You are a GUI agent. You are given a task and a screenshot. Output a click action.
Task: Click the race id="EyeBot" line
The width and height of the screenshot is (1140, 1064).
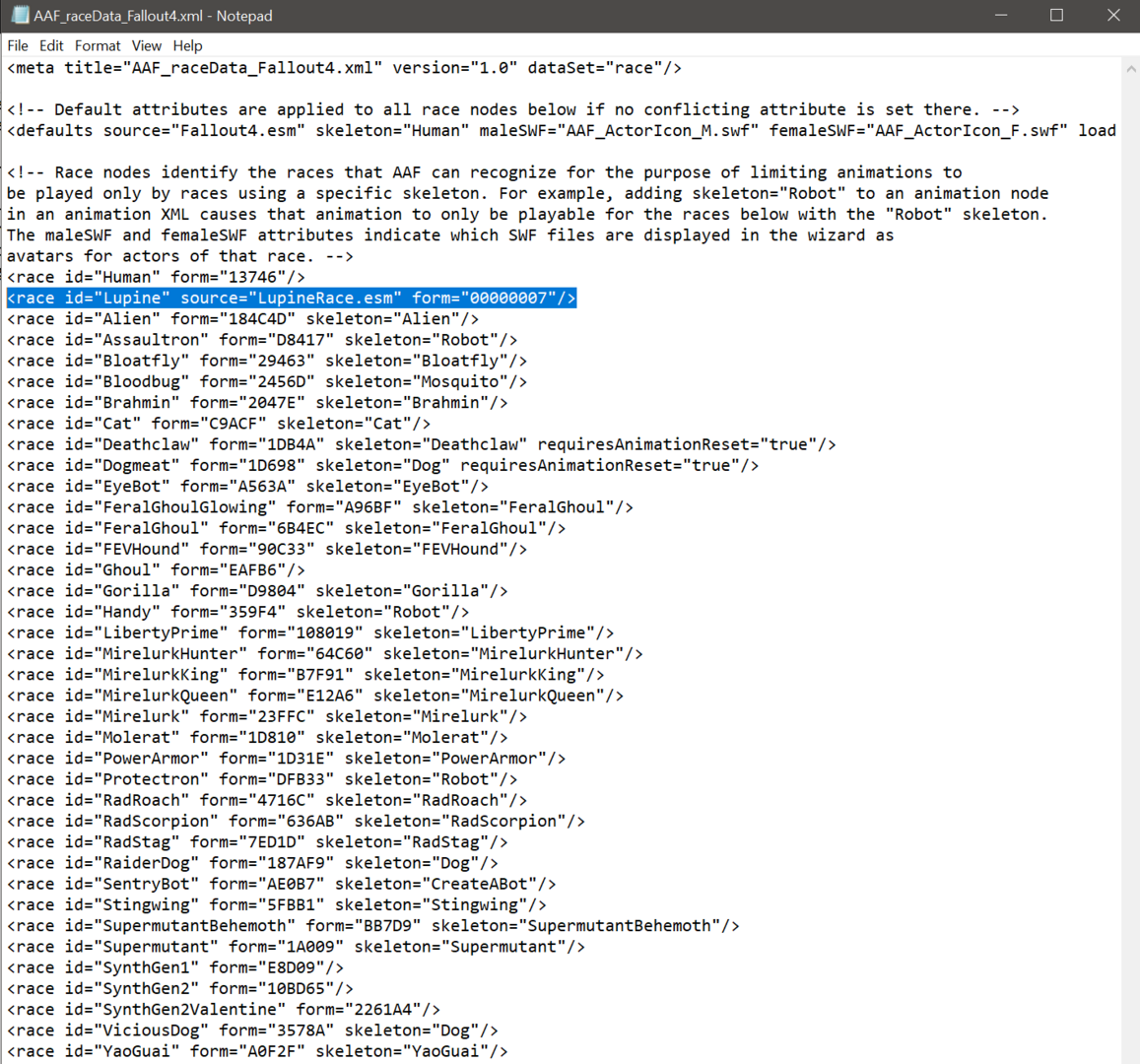coord(248,487)
